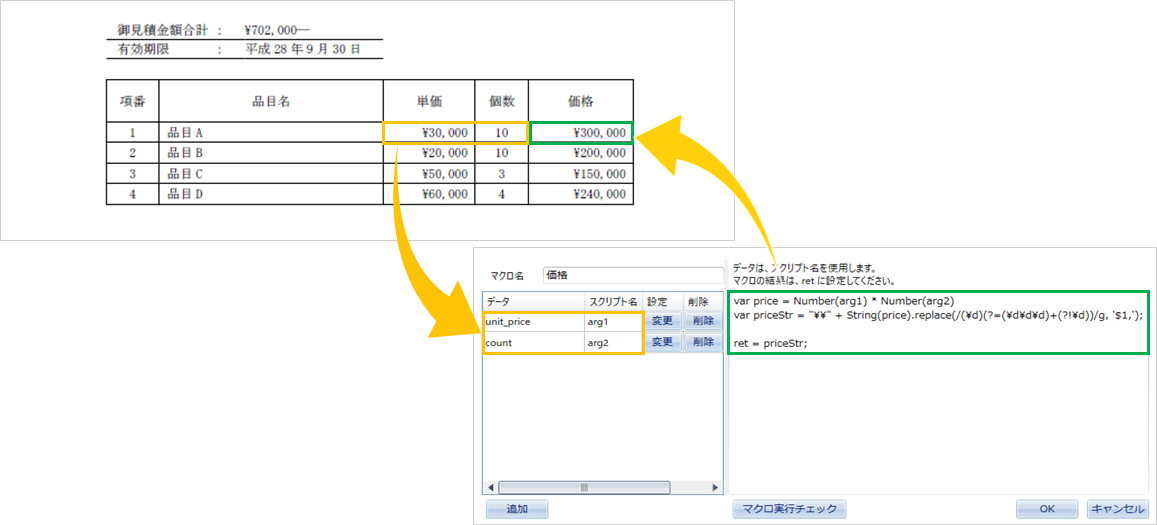
Task: Click the 品目名 table header
Action: pos(271,102)
